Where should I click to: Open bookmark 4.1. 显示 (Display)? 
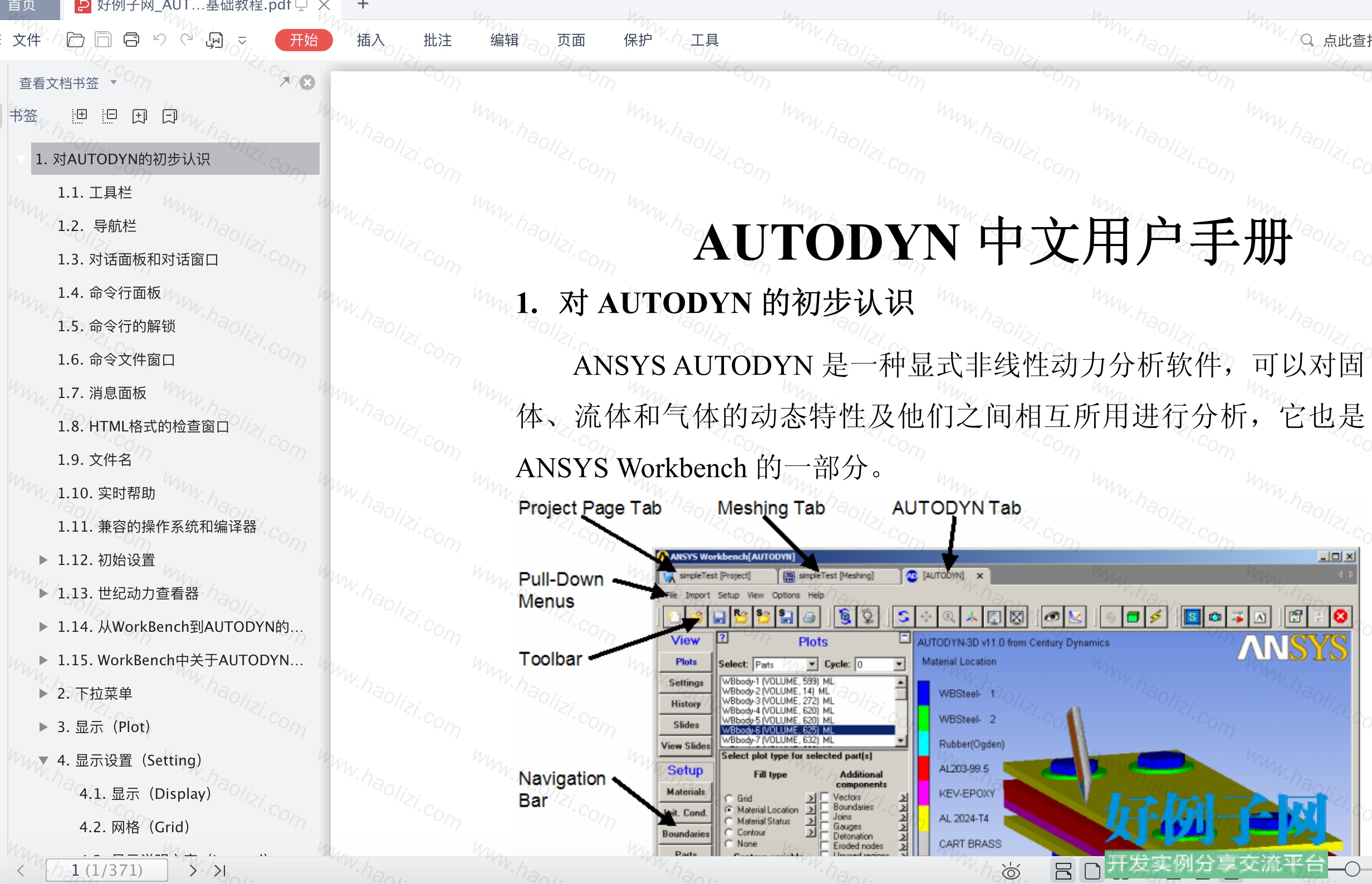(x=145, y=793)
